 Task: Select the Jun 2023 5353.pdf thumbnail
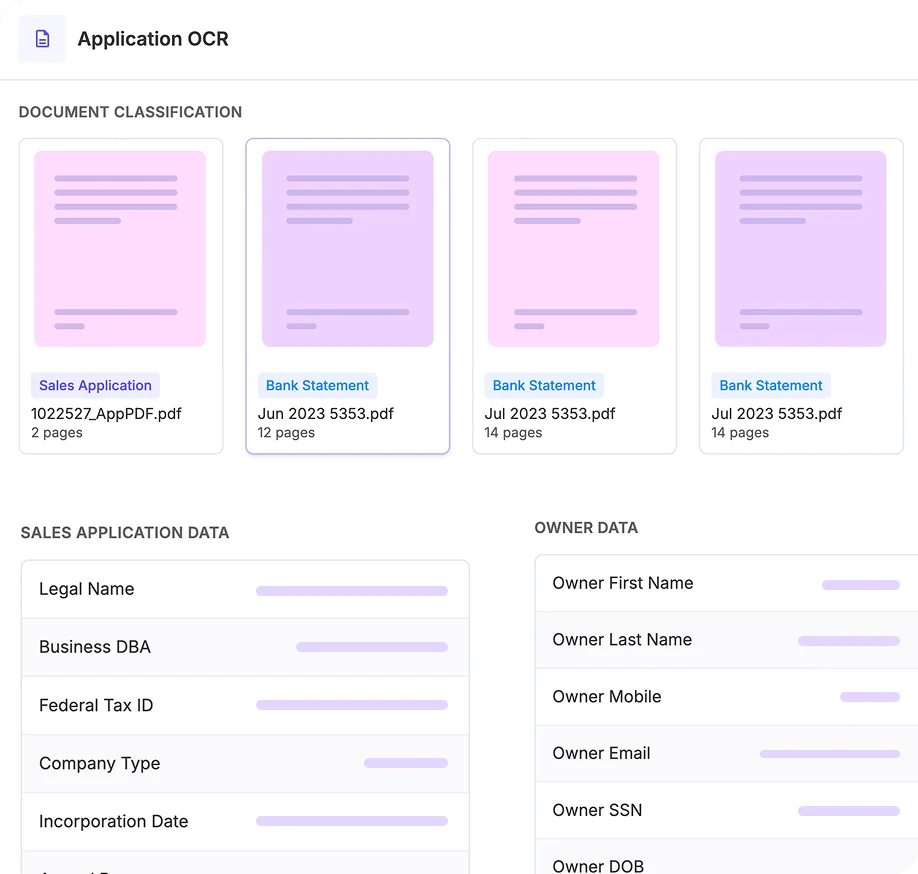(x=347, y=249)
